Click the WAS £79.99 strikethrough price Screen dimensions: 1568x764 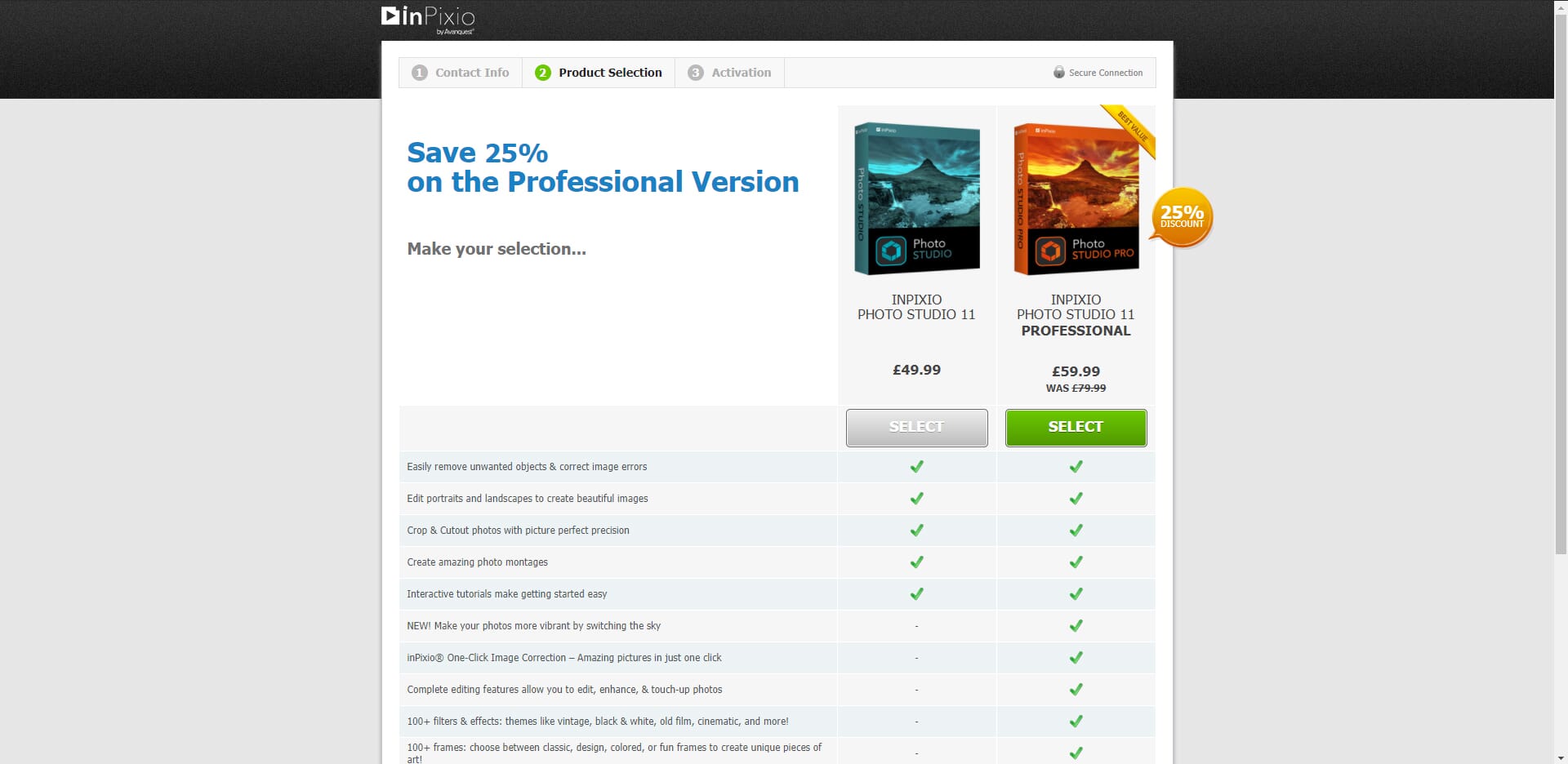pyautogui.click(x=1076, y=389)
